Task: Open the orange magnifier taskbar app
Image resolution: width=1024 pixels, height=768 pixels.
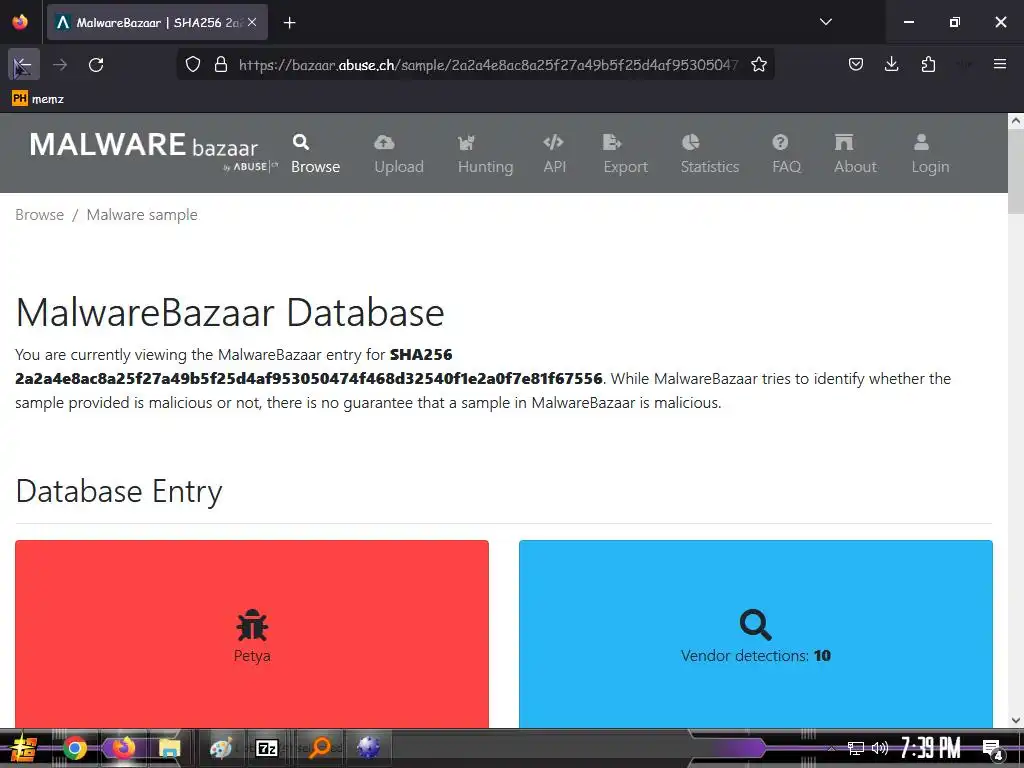Action: click(319, 748)
